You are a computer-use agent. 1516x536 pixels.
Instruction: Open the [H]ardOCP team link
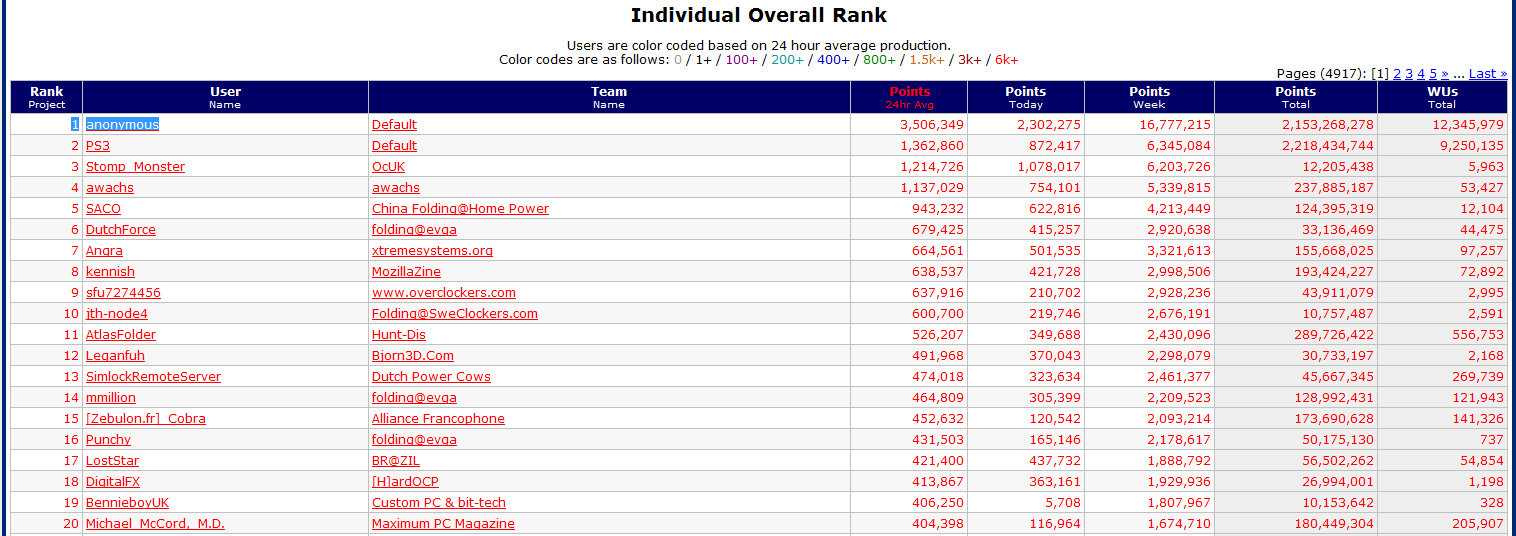pyautogui.click(x=405, y=482)
